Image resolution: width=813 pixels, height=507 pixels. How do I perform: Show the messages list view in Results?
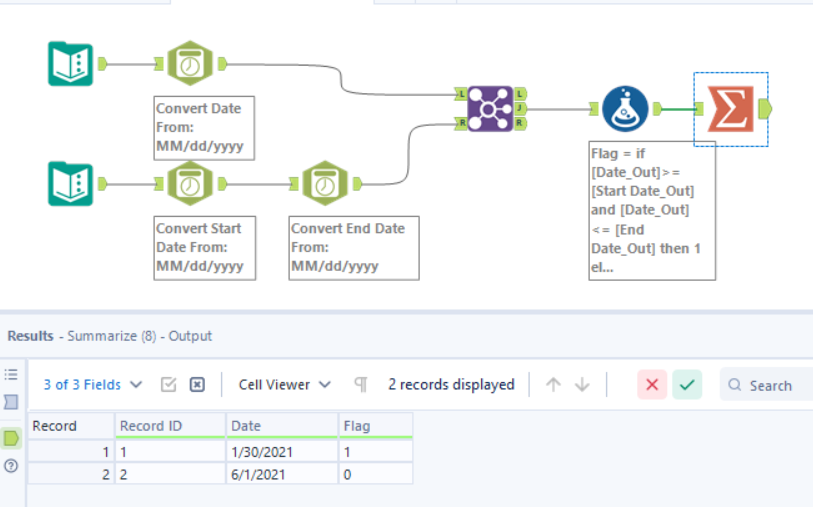pyautogui.click(x=11, y=374)
